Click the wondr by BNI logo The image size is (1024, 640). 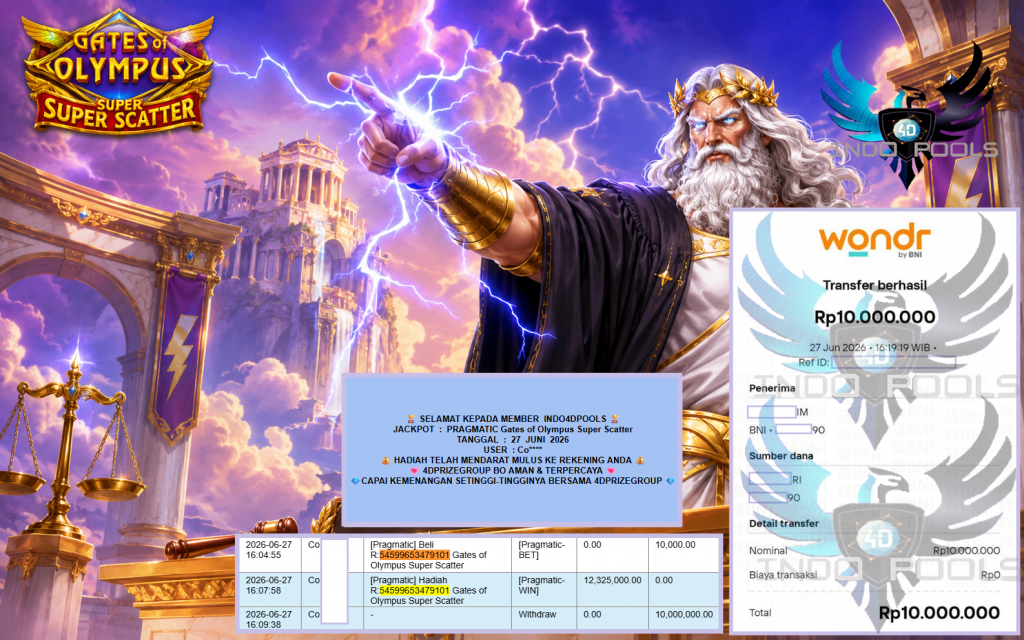[874, 242]
